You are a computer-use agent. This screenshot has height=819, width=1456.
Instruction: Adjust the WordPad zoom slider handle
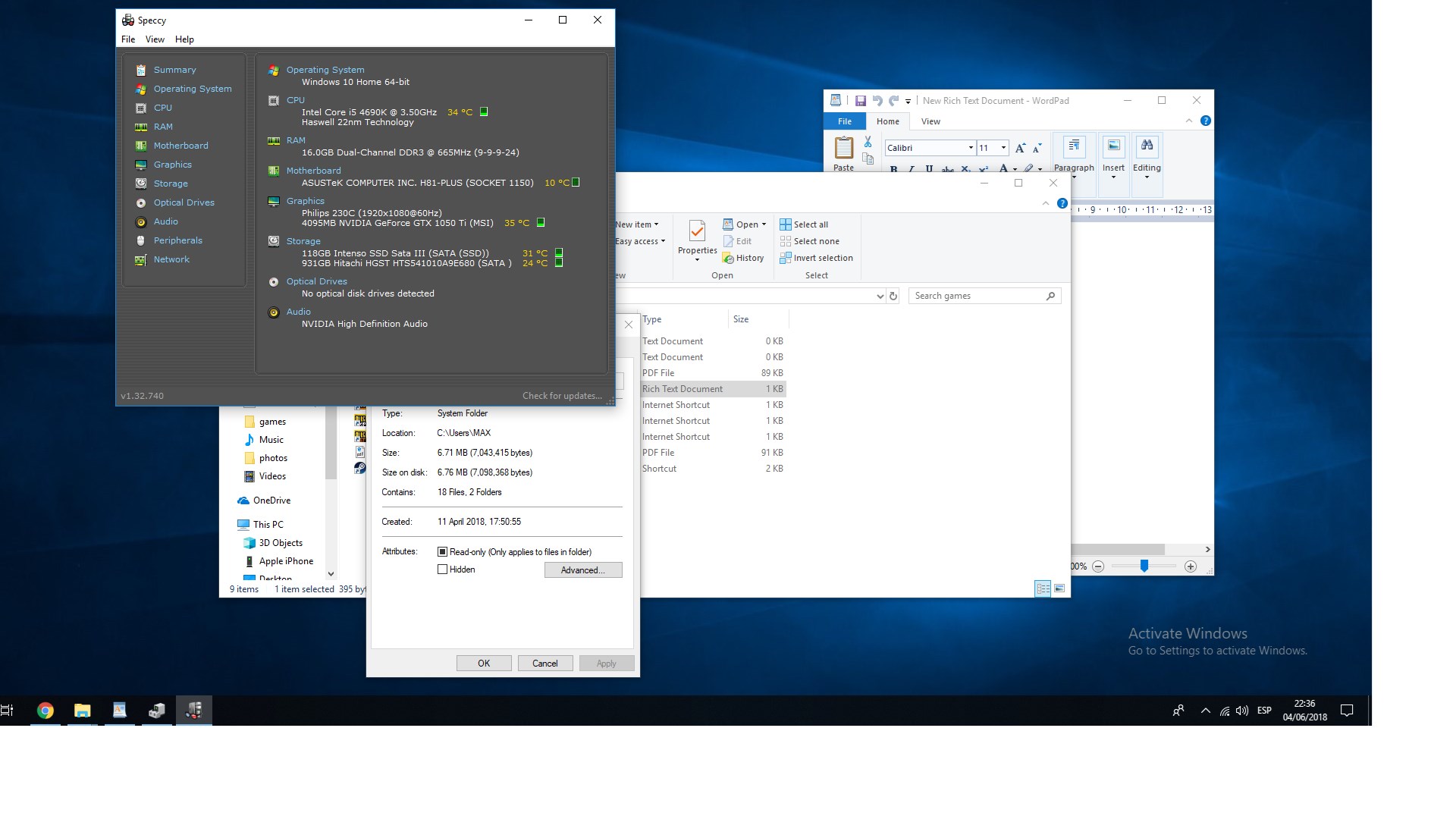[x=1144, y=566]
